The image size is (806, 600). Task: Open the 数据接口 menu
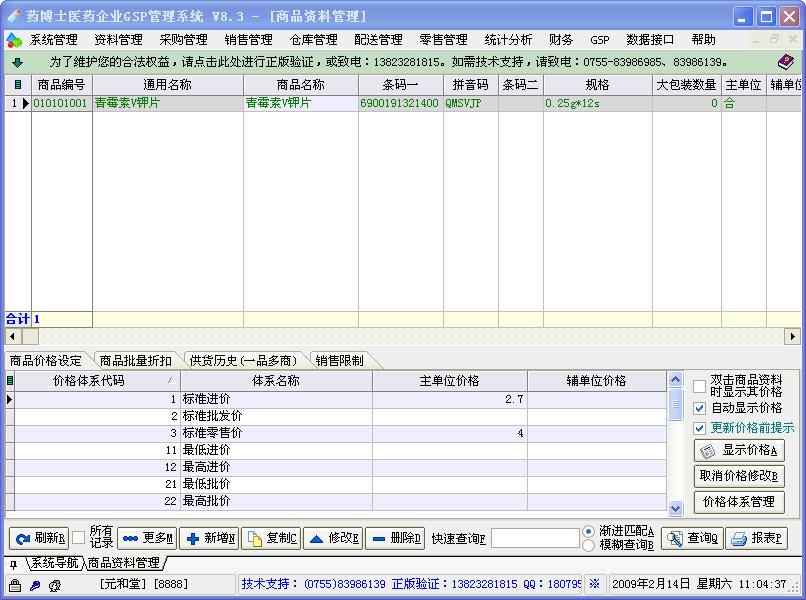click(x=650, y=40)
